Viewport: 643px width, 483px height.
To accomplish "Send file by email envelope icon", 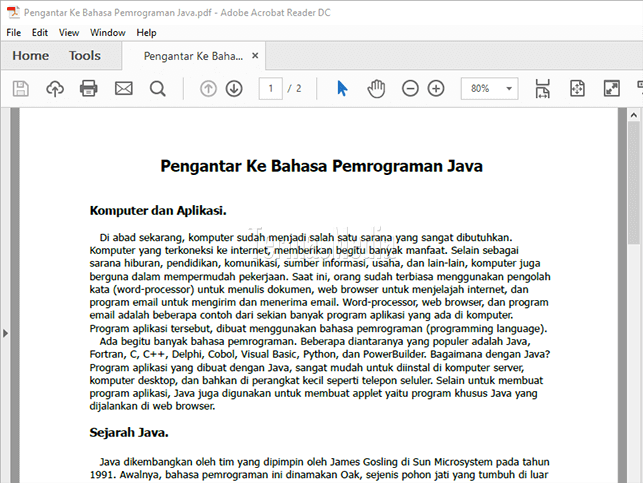I will click(x=123, y=89).
